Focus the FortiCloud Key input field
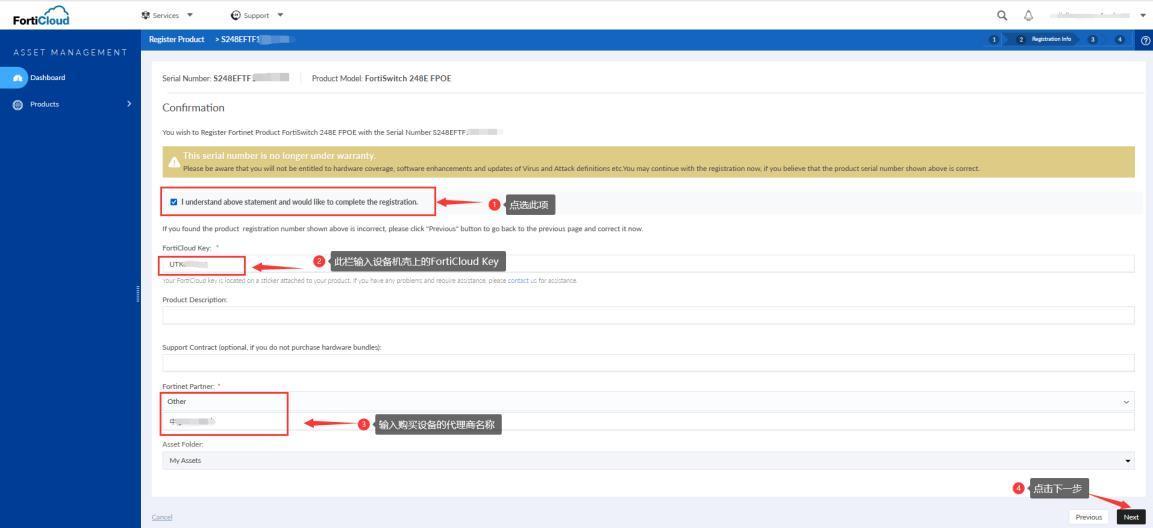The image size is (1153, 528). coord(647,264)
